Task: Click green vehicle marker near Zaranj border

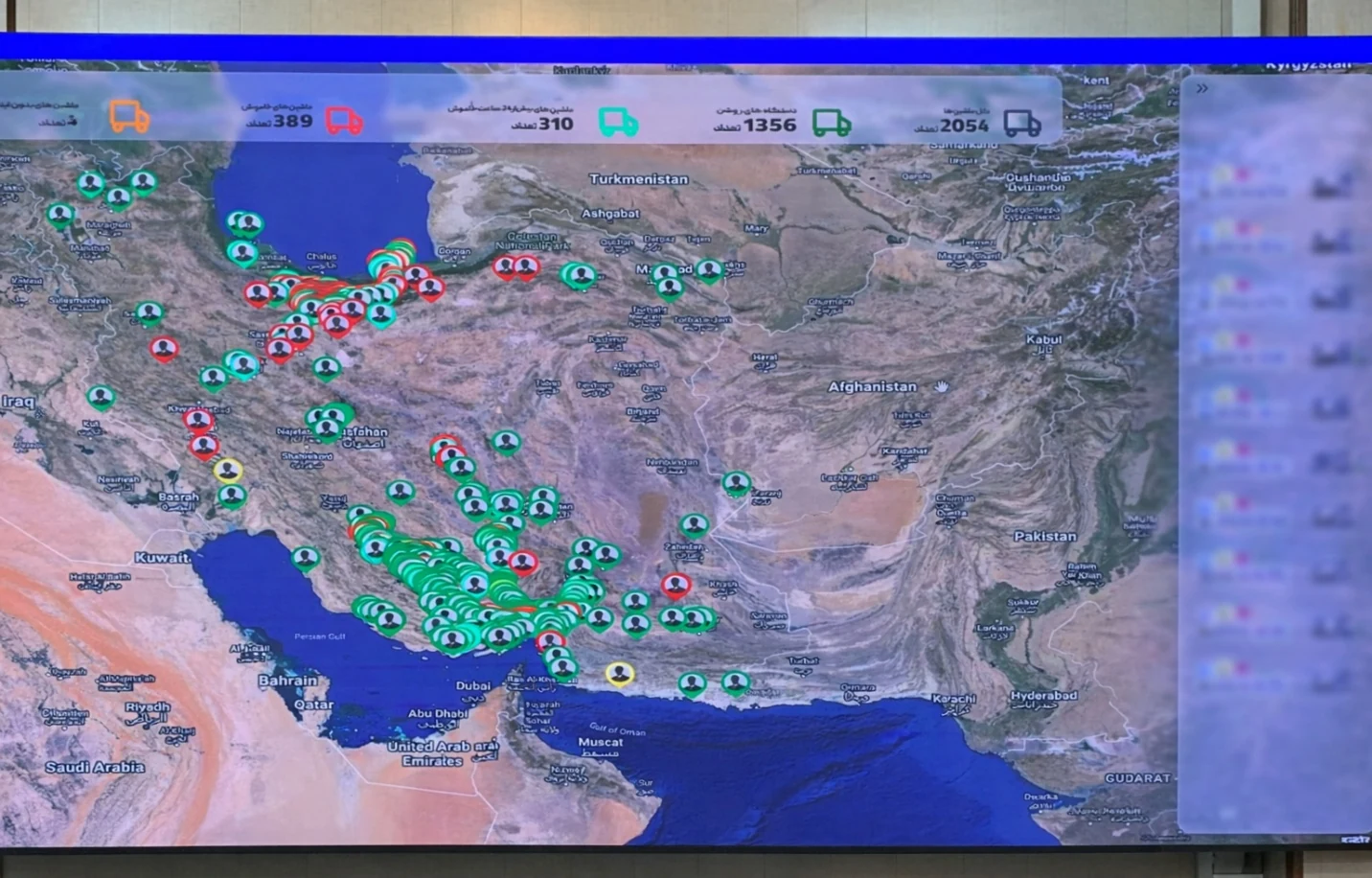Action: coord(736,483)
